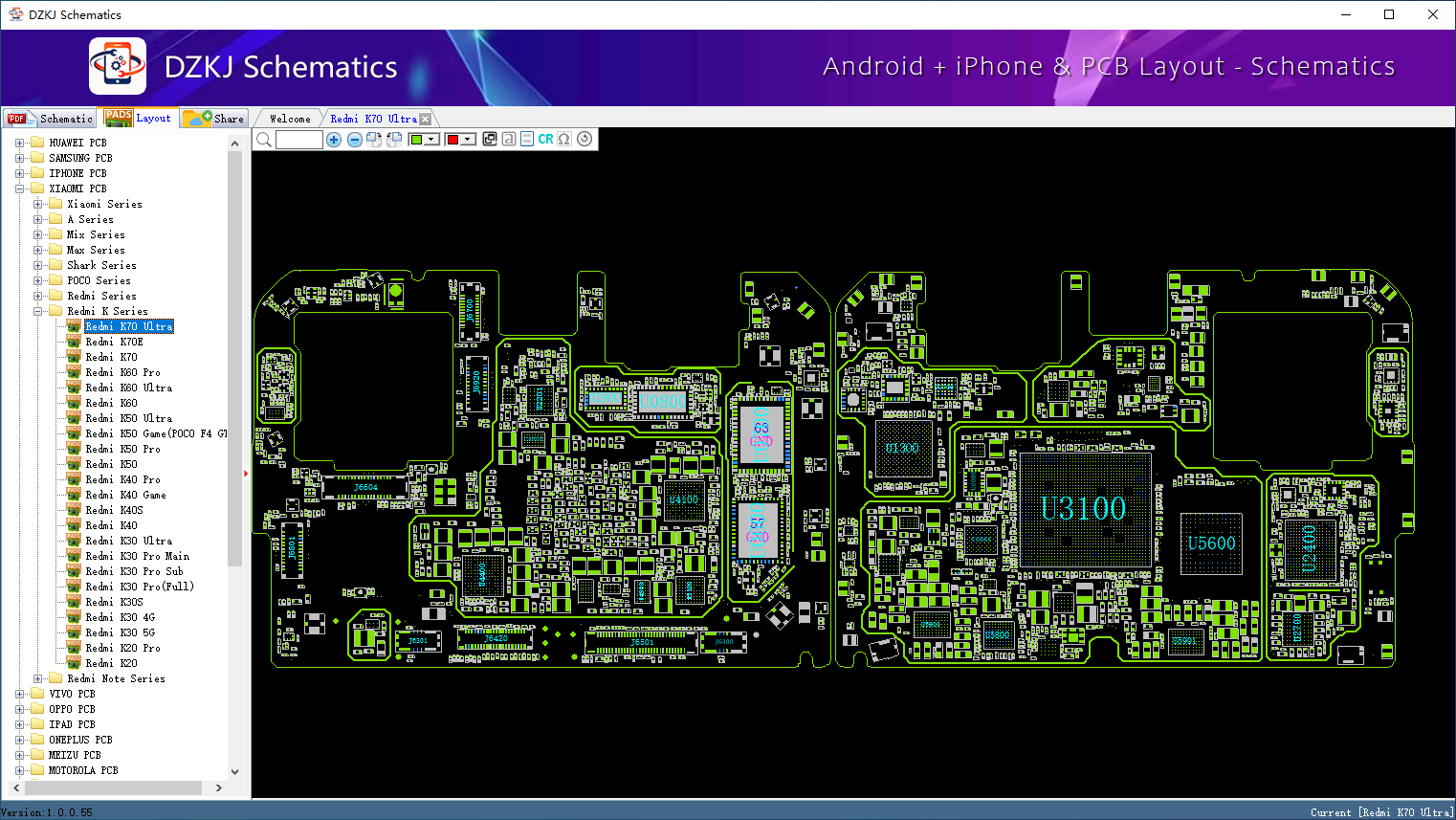Screen dimensions: 1456x820
Task: Click the right arrow of the horizontal tree scrollbar
Action: [x=219, y=787]
